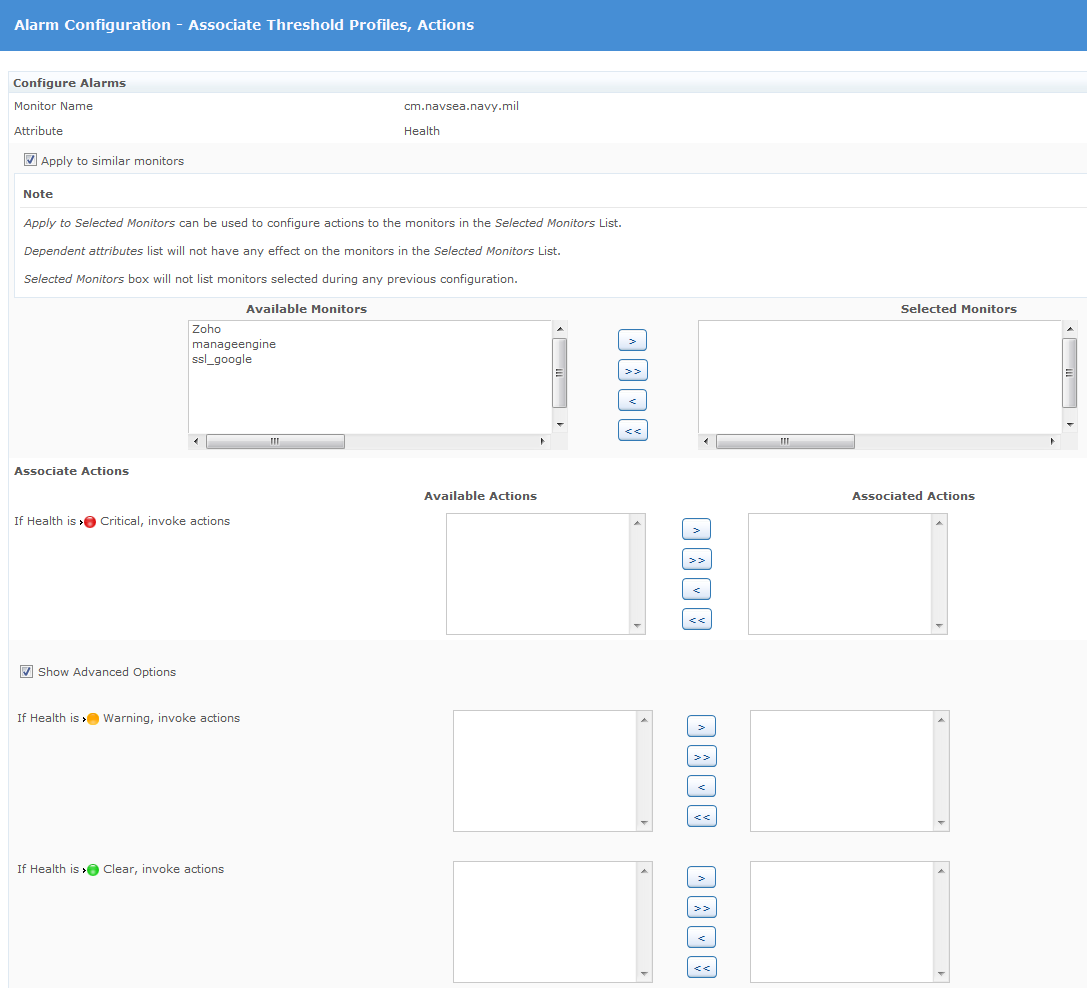The height and width of the screenshot is (988, 1087).
Task: Toggle the Show Advanced Options checkbox
Action: click(x=27, y=672)
